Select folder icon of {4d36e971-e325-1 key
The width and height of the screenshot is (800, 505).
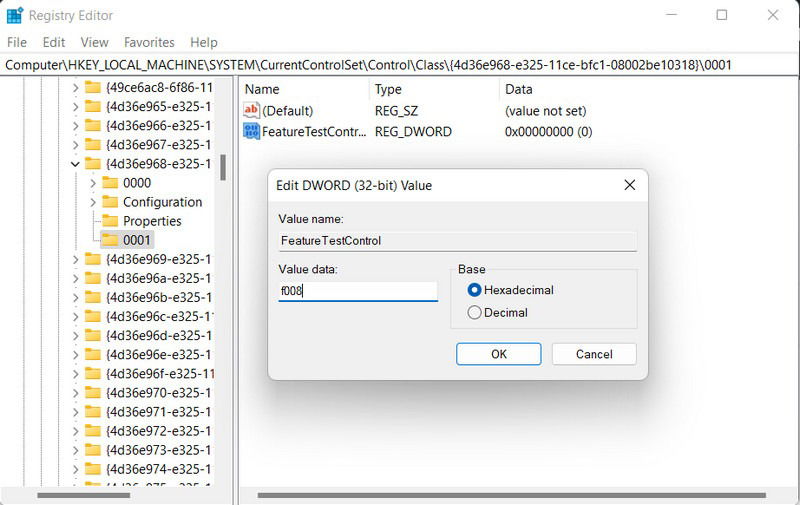[92, 412]
